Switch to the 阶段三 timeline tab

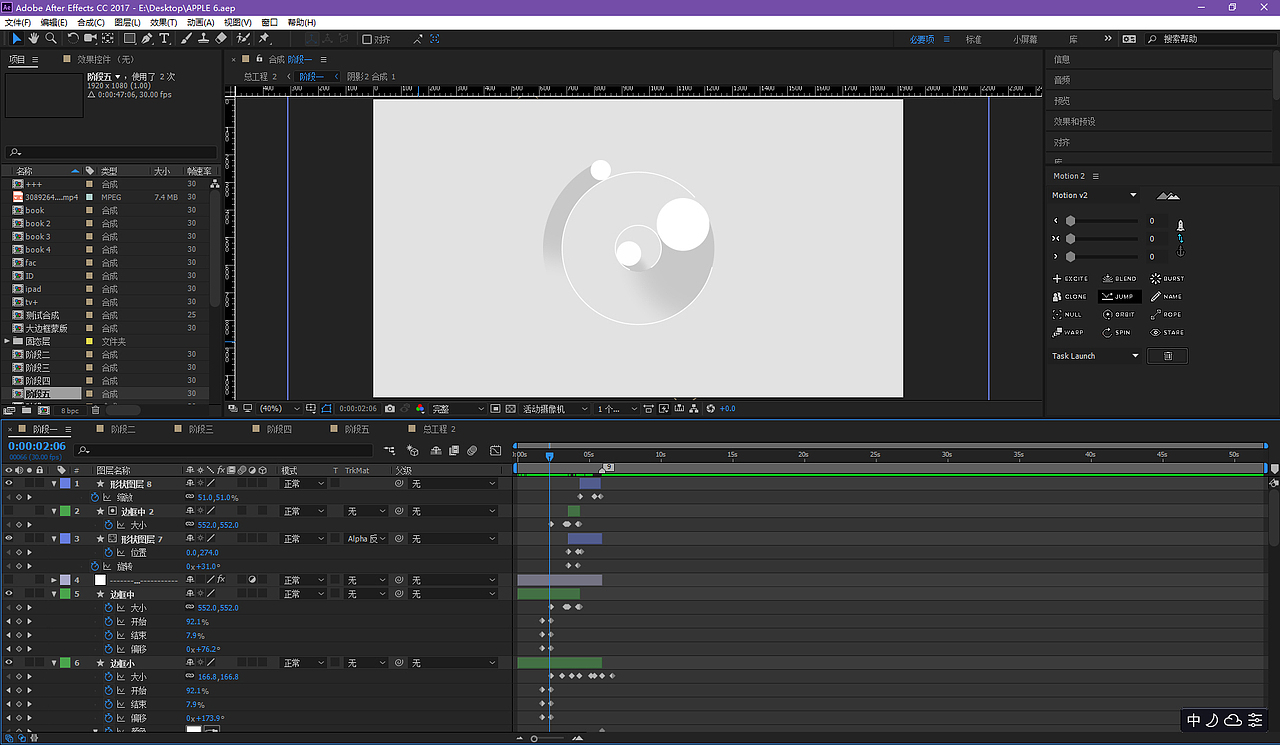[201, 429]
